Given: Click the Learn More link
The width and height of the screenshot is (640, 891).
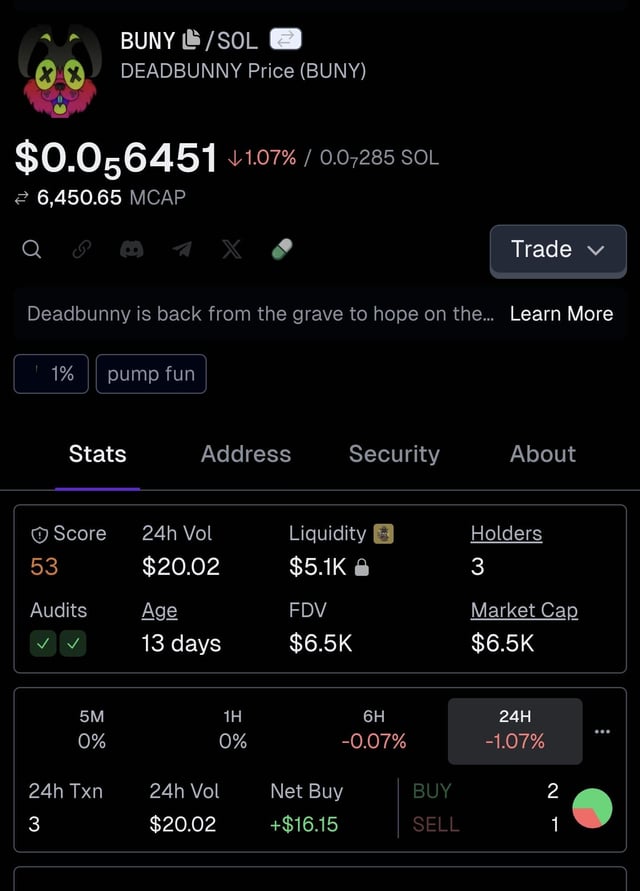Looking at the screenshot, I should (561, 314).
